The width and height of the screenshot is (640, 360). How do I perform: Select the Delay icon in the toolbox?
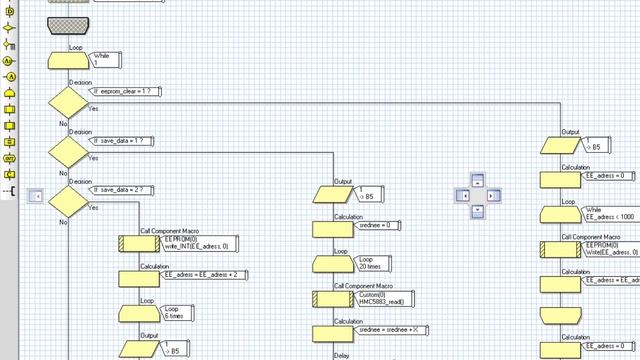(9, 11)
